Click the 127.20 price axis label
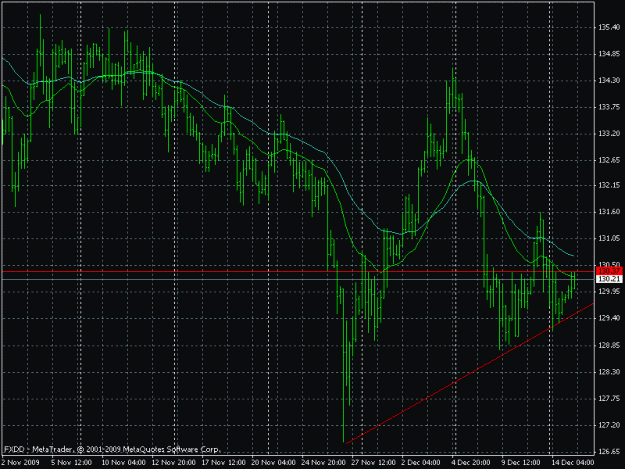625x469 pixels. point(609,426)
